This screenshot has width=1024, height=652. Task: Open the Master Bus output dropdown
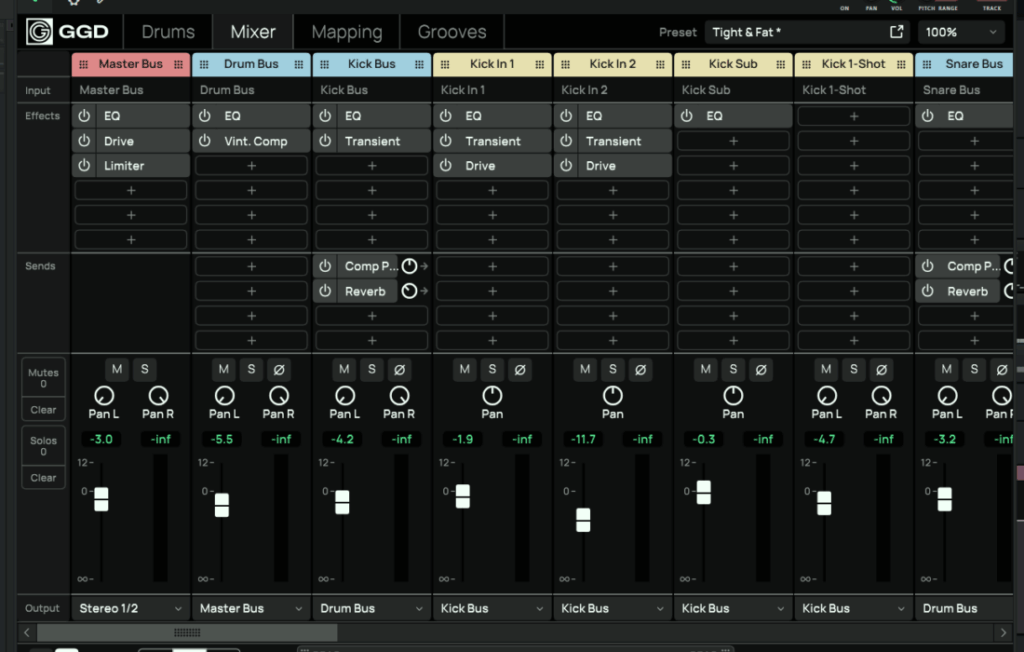coord(130,608)
